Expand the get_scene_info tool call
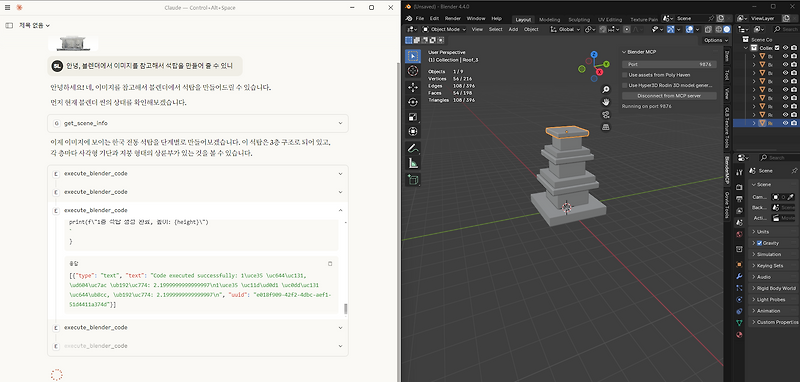 point(198,123)
